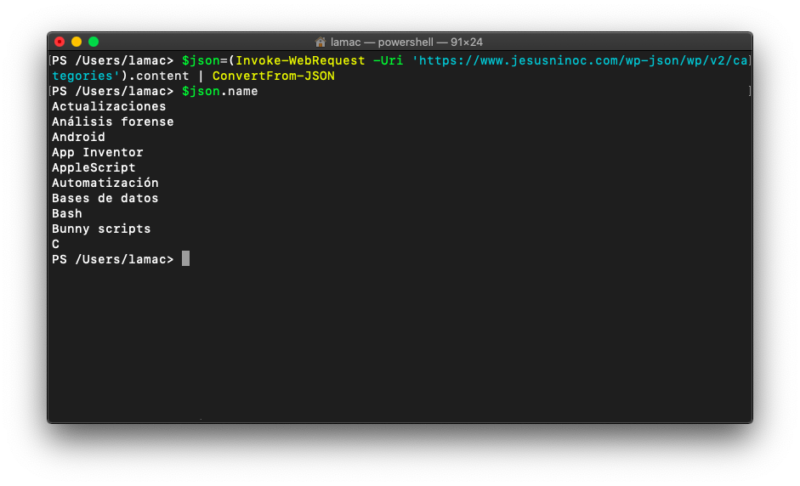The image size is (800, 486).
Task: Click the yellow minimize window button
Action: click(x=77, y=42)
